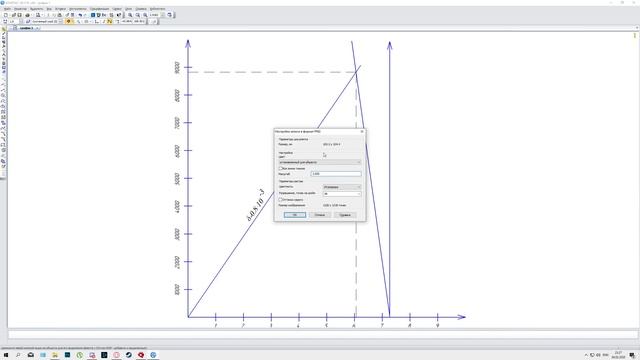
Task: Open taskbar search magnifier
Action: coord(18,355)
